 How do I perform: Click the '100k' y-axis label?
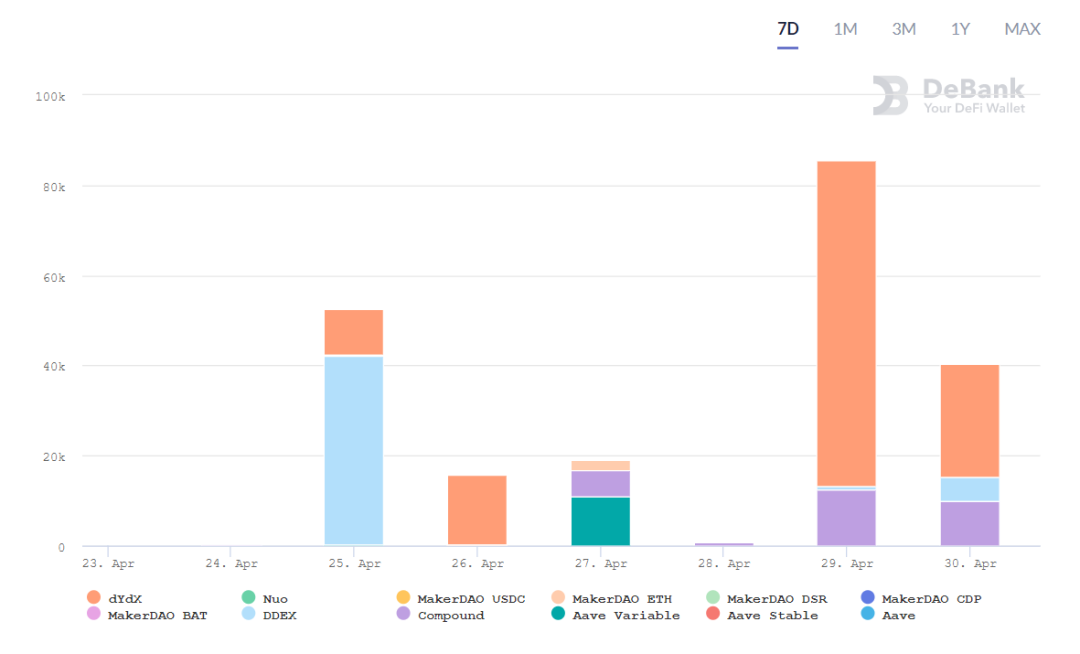[x=50, y=96]
